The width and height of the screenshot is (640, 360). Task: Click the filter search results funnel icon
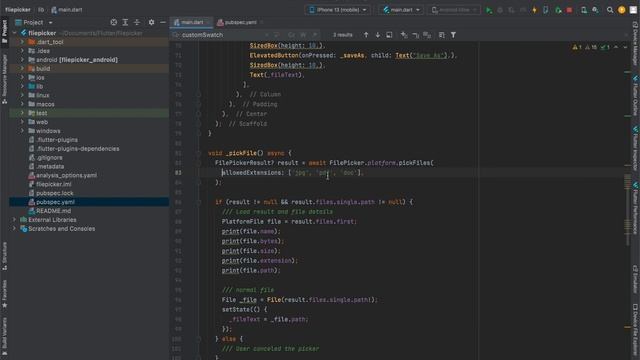click(453, 35)
